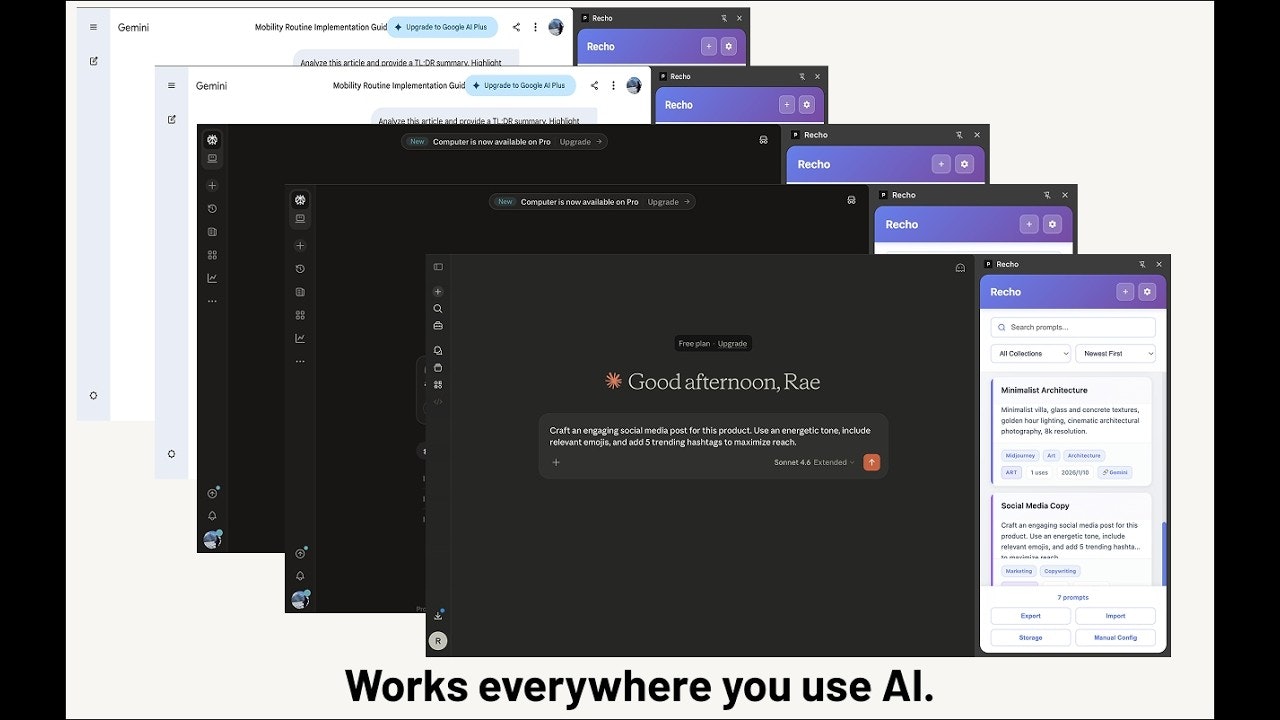Open Chats in the Claude sidebar
Viewport: 1280px width, 720px height.
tap(438, 350)
